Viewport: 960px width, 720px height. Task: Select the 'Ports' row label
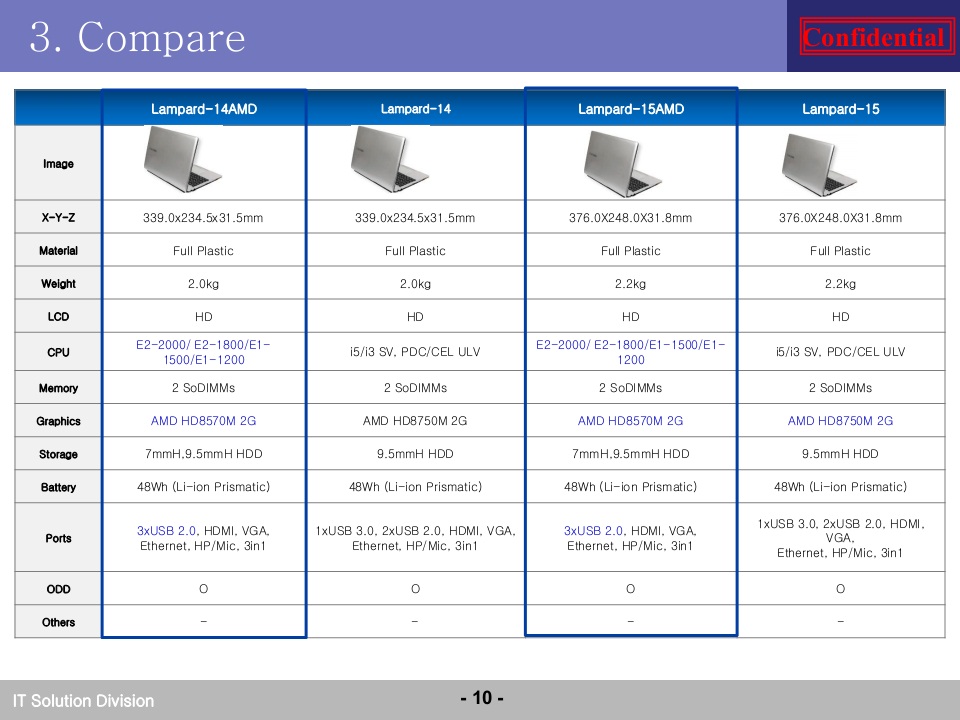pyautogui.click(x=58, y=538)
